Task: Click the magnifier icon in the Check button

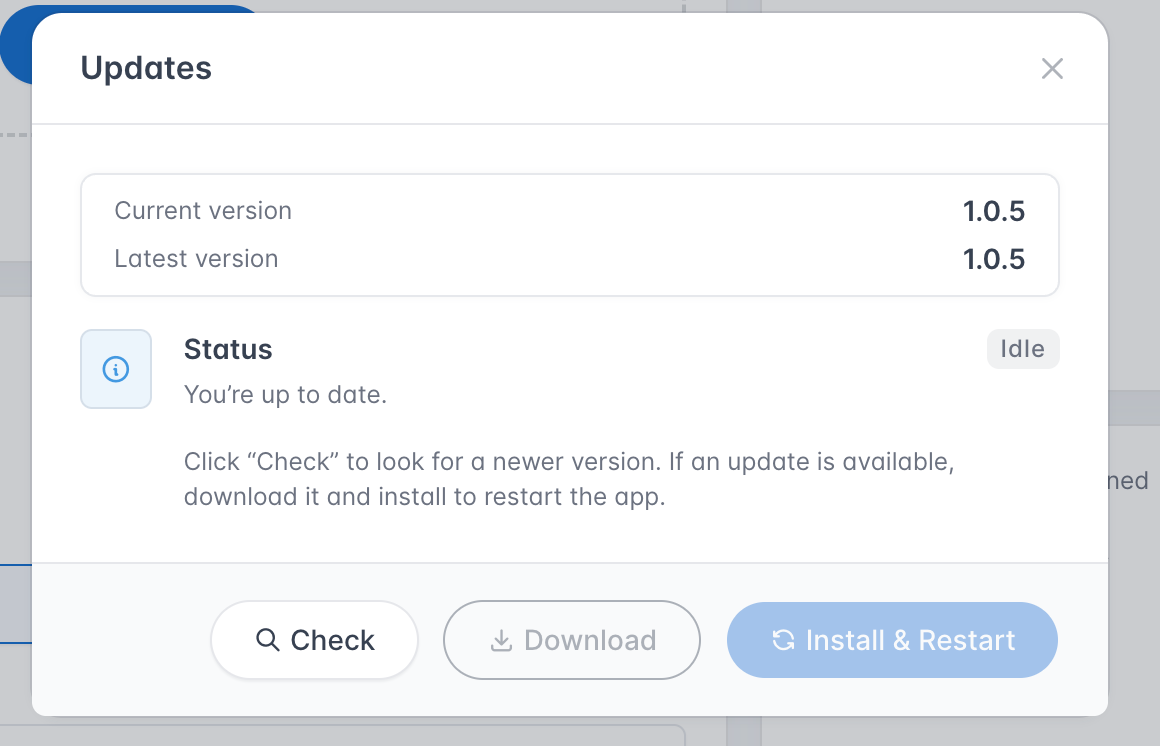Action: click(x=267, y=639)
